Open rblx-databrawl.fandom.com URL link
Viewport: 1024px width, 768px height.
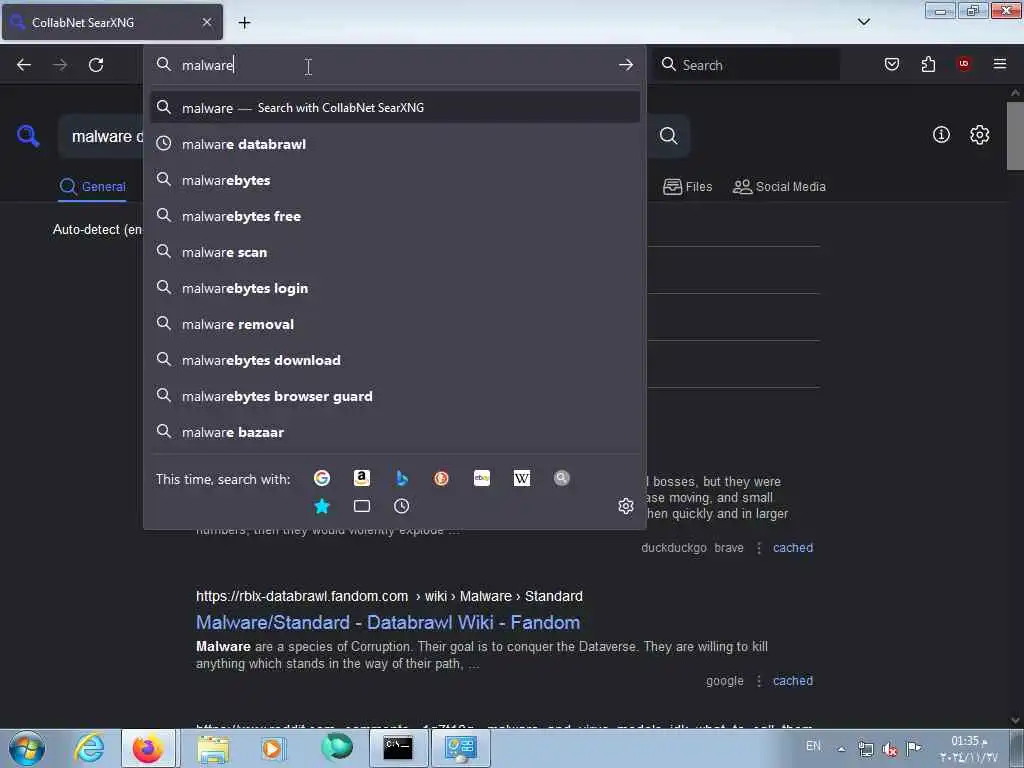389,596
